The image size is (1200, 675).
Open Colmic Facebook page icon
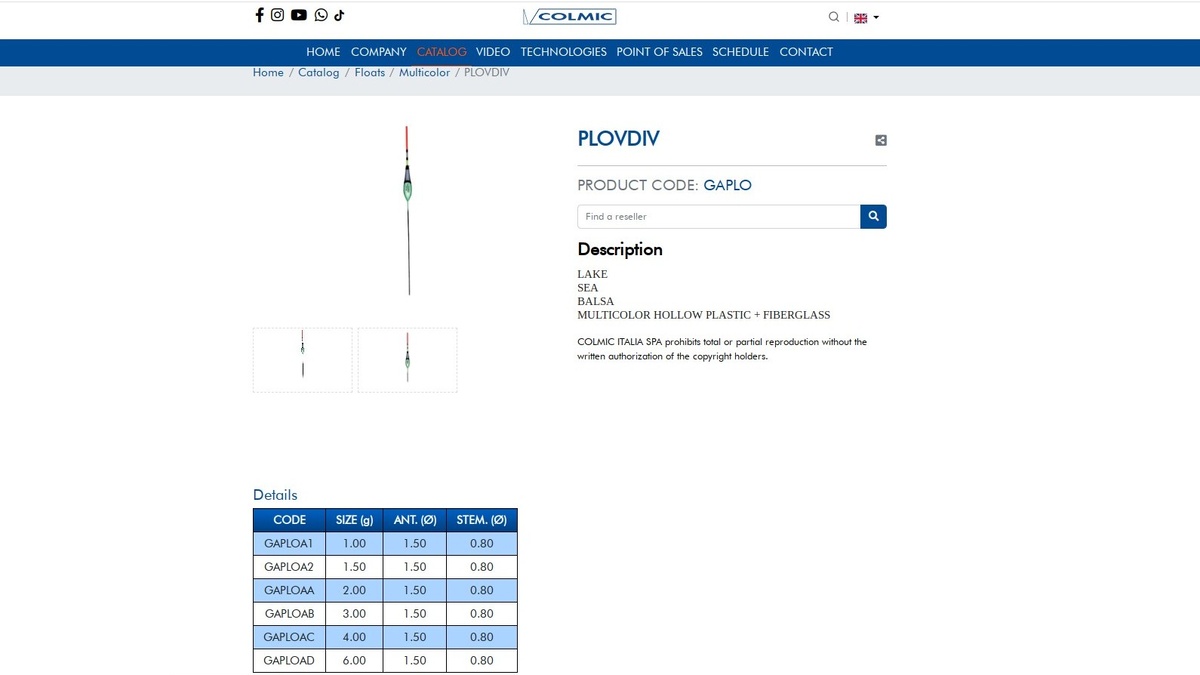coord(260,15)
